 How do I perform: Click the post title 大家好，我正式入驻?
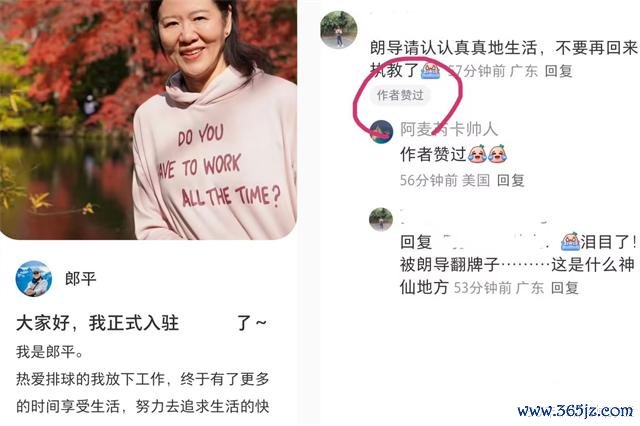98,323
